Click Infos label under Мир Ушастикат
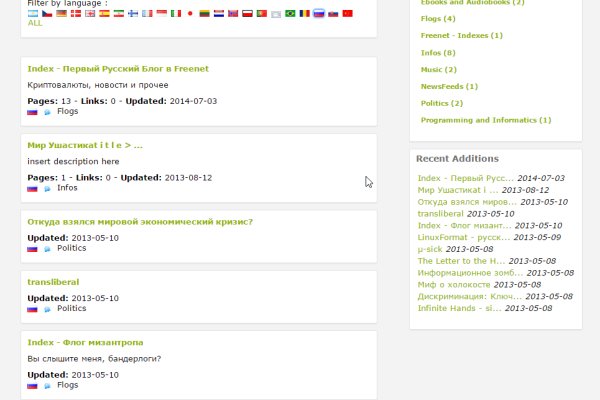Viewport: 600px width, 400px height. pyautogui.click(x=67, y=188)
